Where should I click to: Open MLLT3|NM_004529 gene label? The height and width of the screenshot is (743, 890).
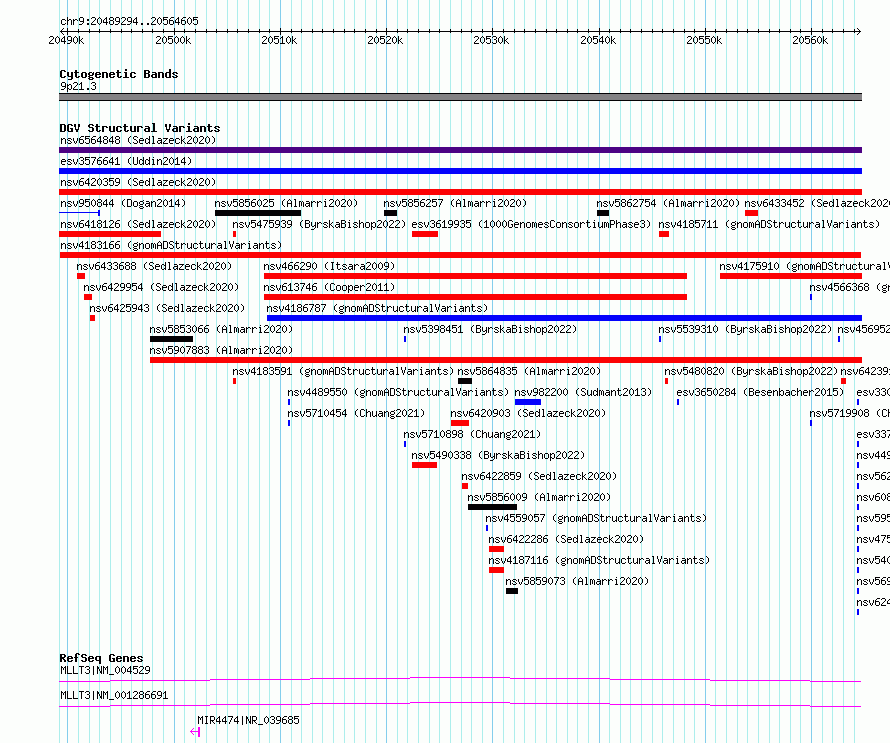click(105, 670)
